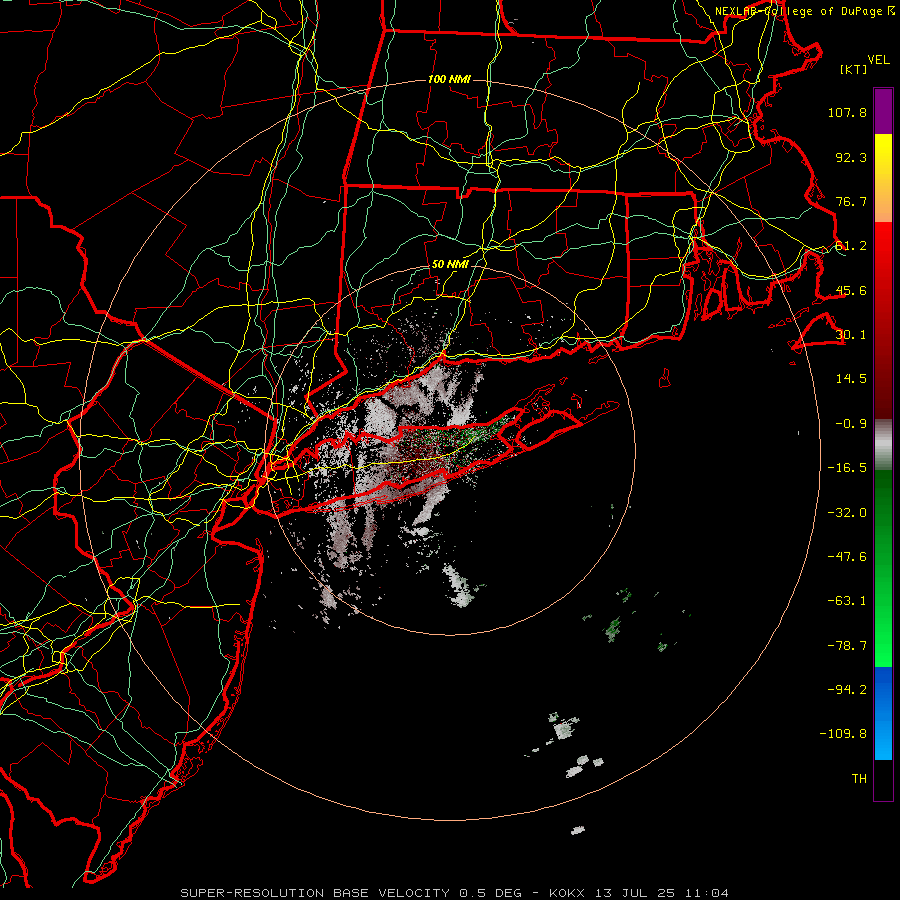Select the 76.7 value on velocity scale

851,201
